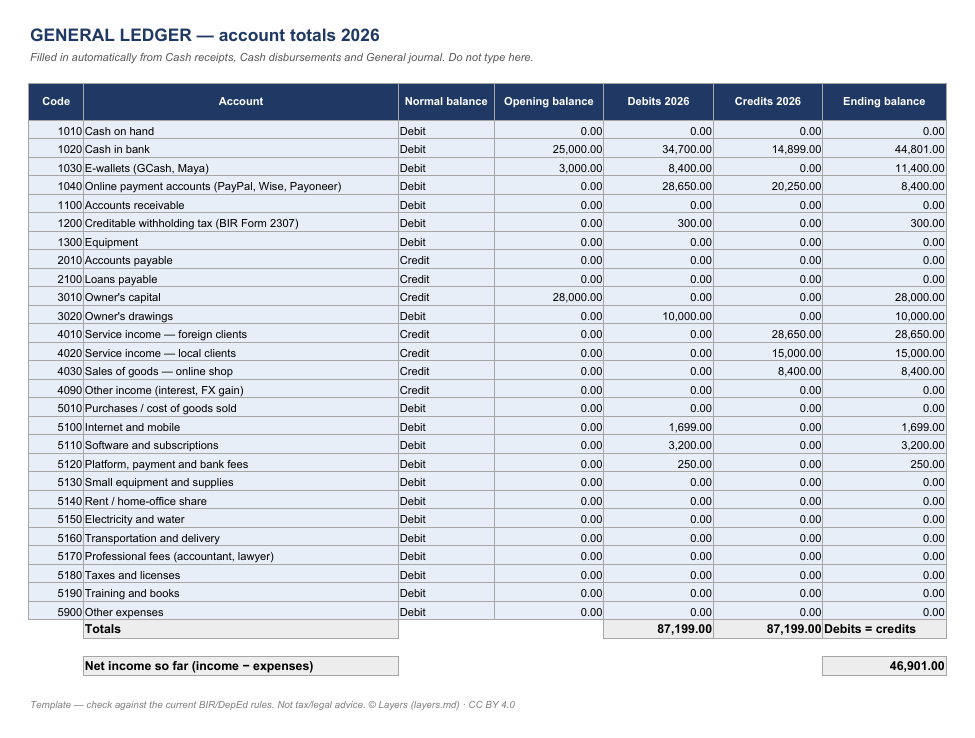Select 'Sales of goods — online shop' cell
The height and width of the screenshot is (738, 975).
(241, 371)
